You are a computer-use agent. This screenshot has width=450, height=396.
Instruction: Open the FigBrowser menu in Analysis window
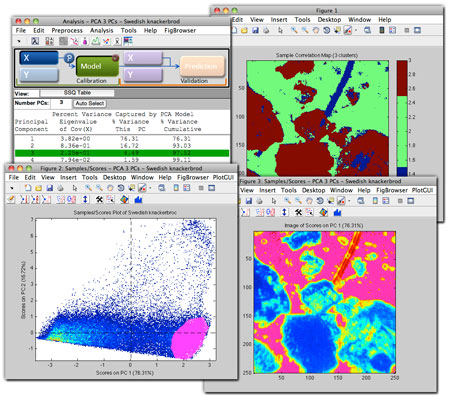[180, 30]
